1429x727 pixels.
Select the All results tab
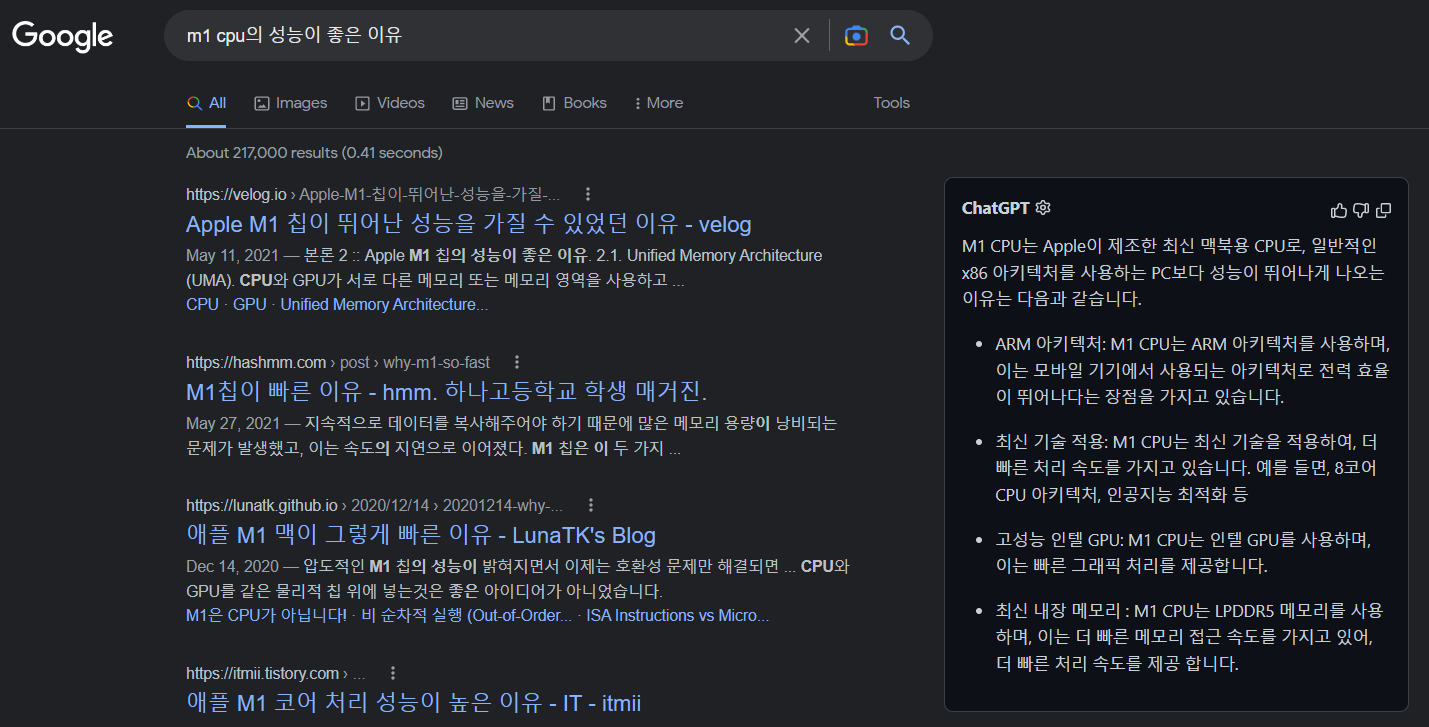206,103
